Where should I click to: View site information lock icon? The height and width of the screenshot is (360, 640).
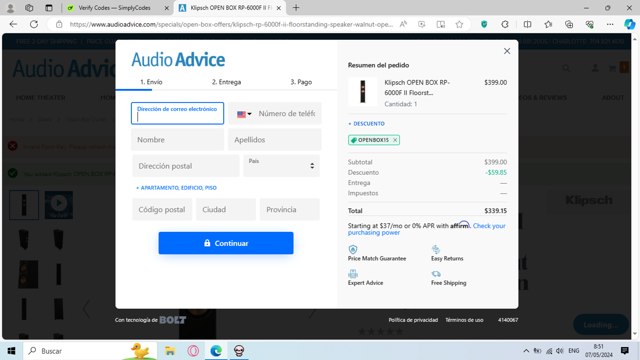point(59,24)
